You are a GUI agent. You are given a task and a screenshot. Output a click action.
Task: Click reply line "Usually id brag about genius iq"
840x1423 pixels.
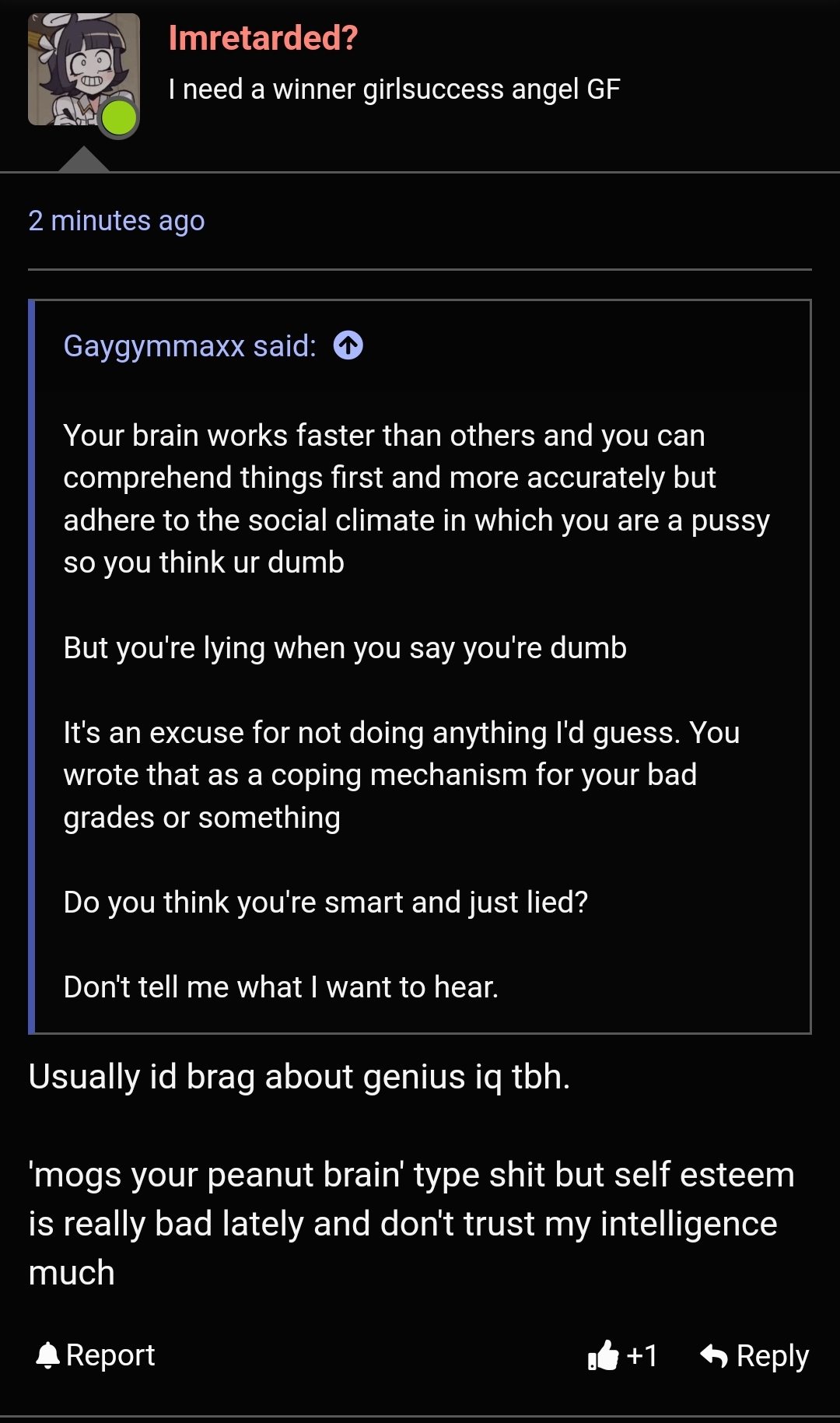pyautogui.click(x=299, y=1078)
